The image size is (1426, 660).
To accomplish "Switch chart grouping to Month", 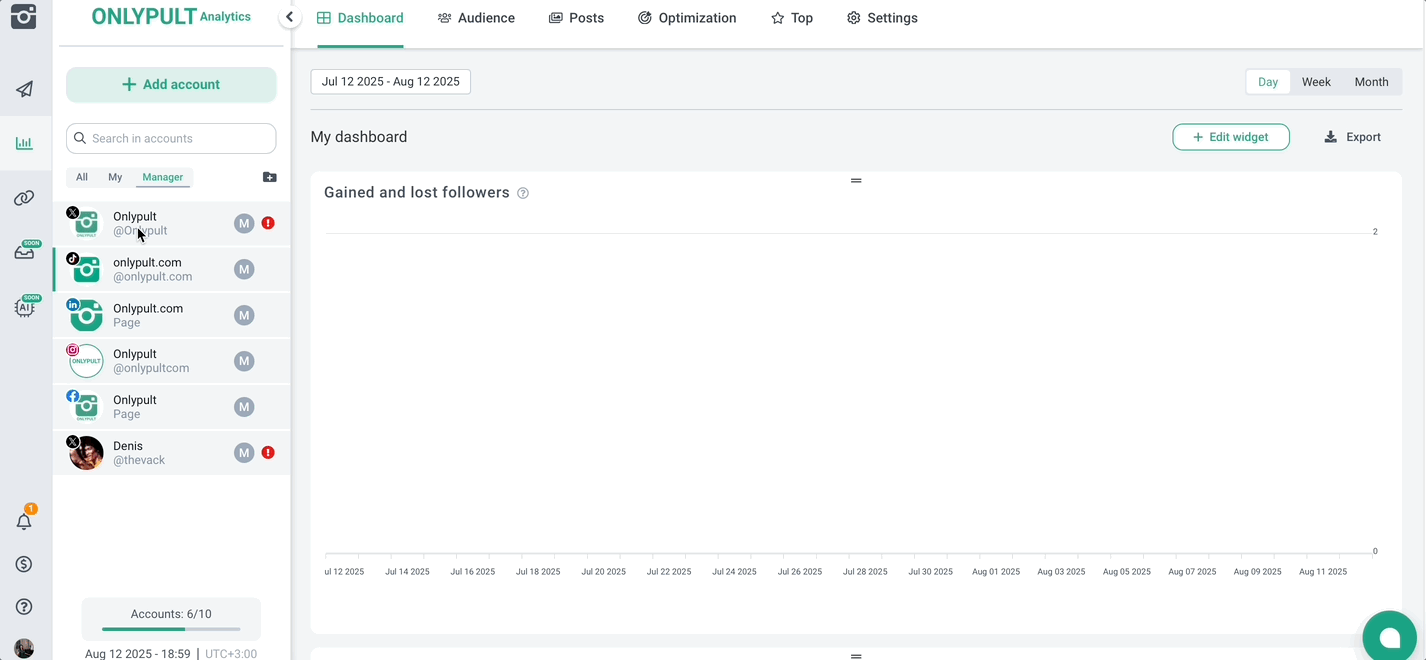I will 1371,82.
